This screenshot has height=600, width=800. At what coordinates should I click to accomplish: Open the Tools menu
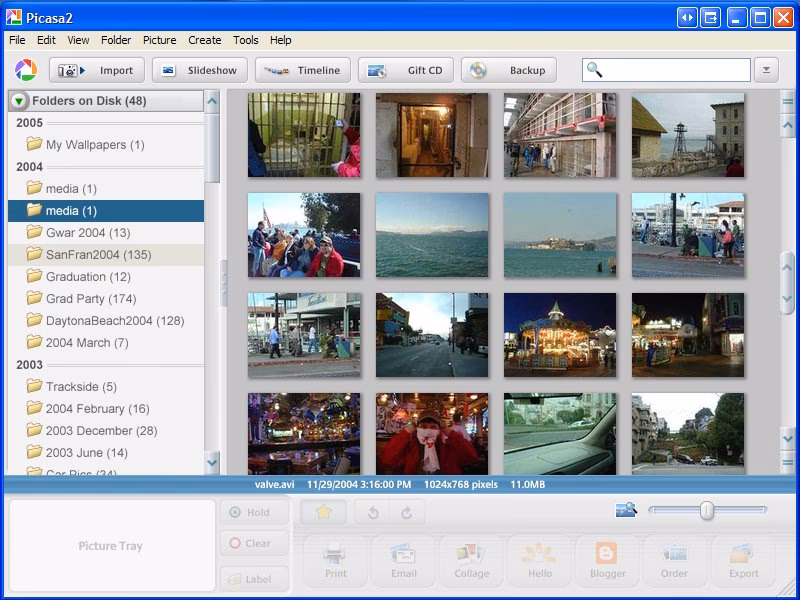(x=245, y=40)
